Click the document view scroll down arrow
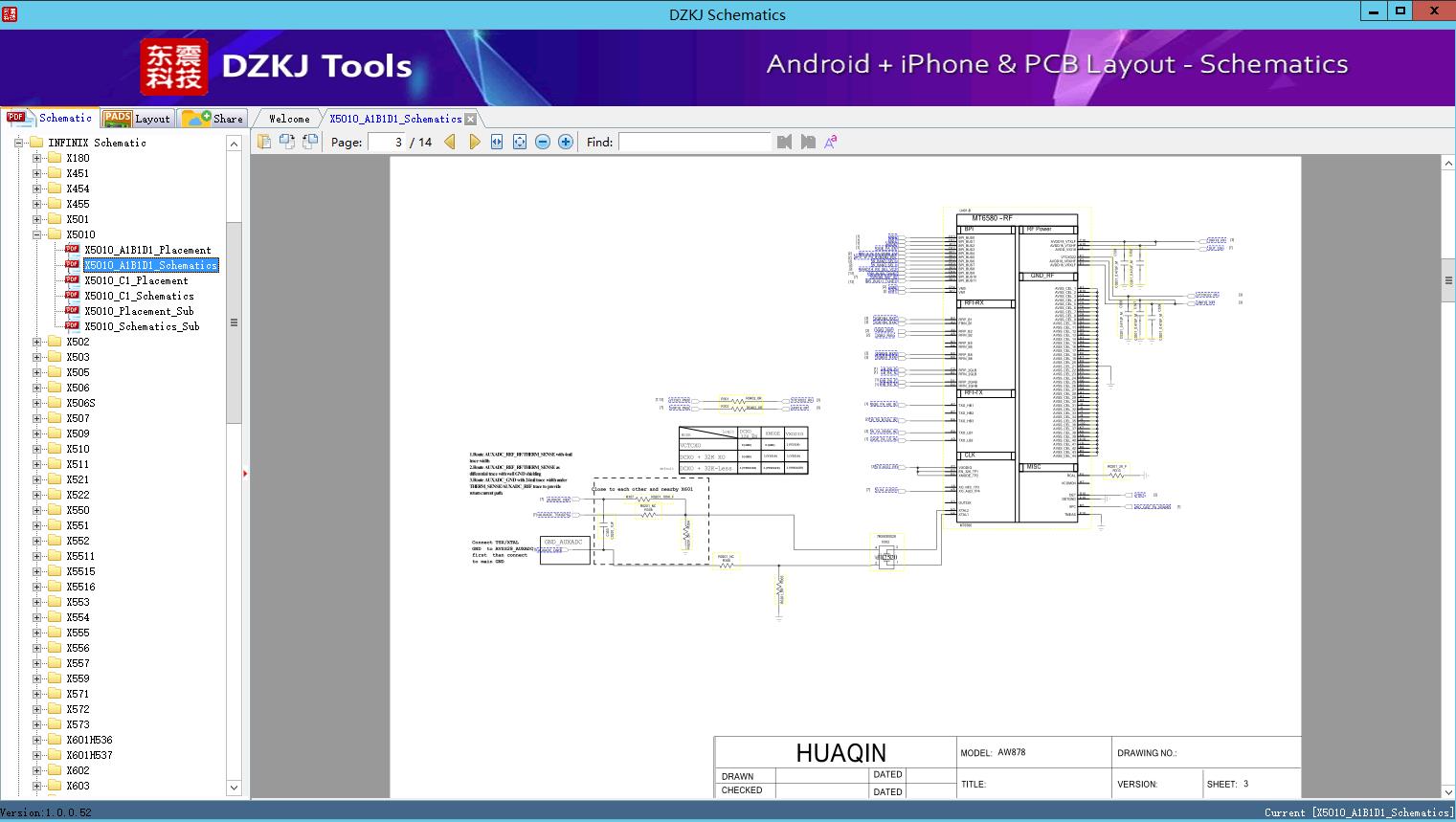 (1448, 791)
